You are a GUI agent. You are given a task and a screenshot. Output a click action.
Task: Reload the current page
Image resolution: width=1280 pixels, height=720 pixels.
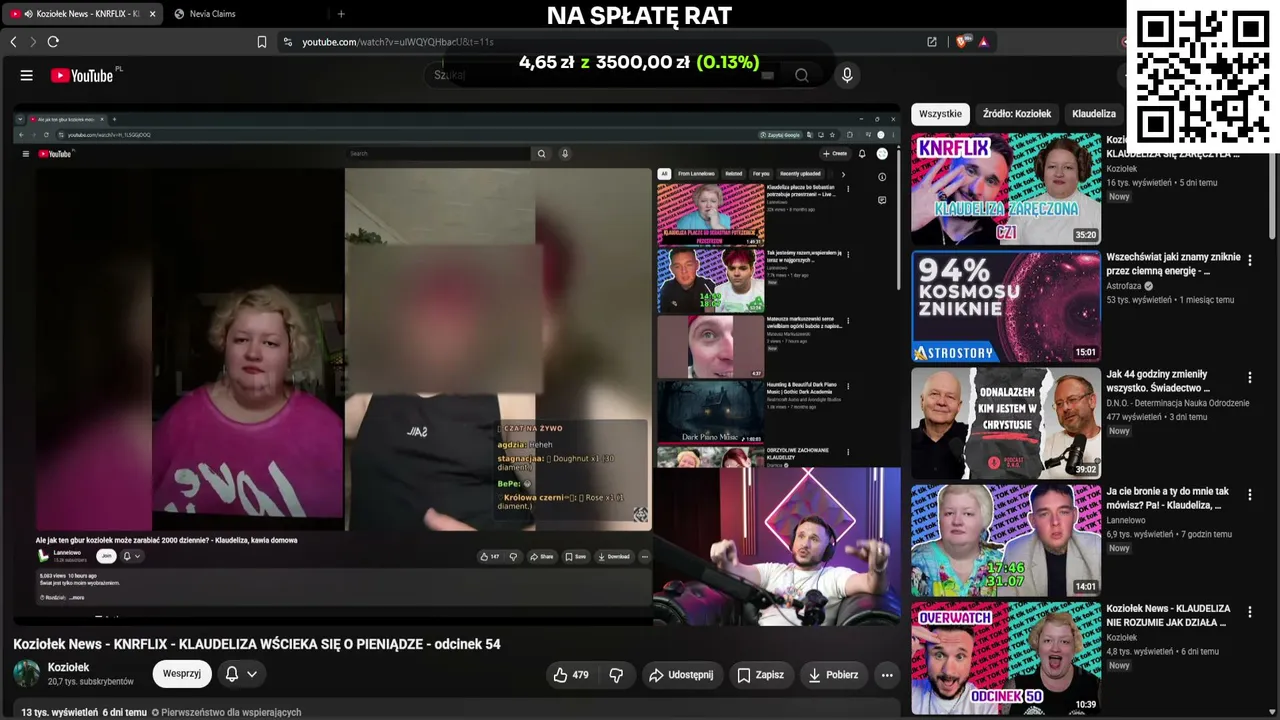pos(53,42)
